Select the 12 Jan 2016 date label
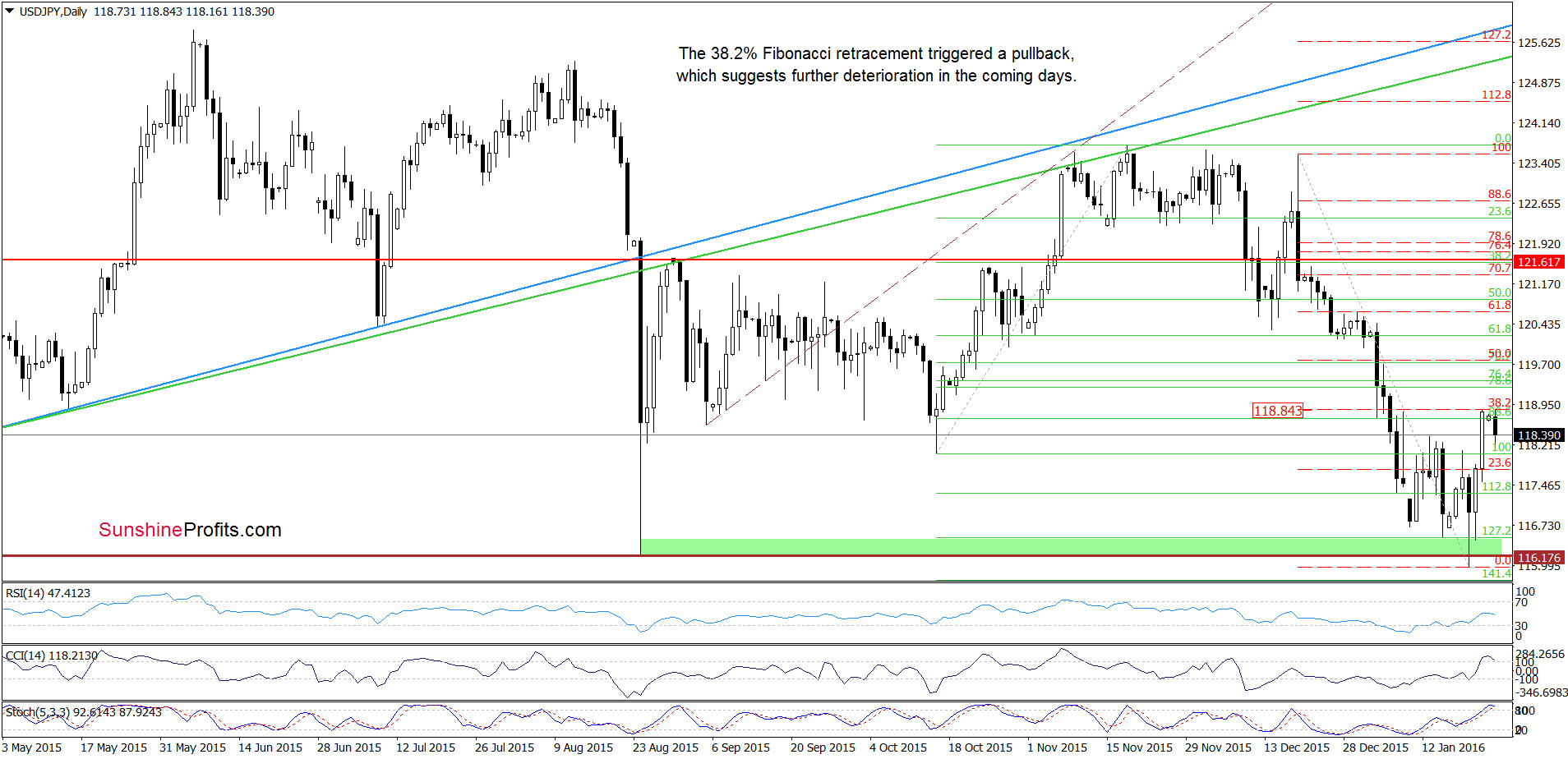Screen dimensions: 1568x759 [x=1454, y=747]
